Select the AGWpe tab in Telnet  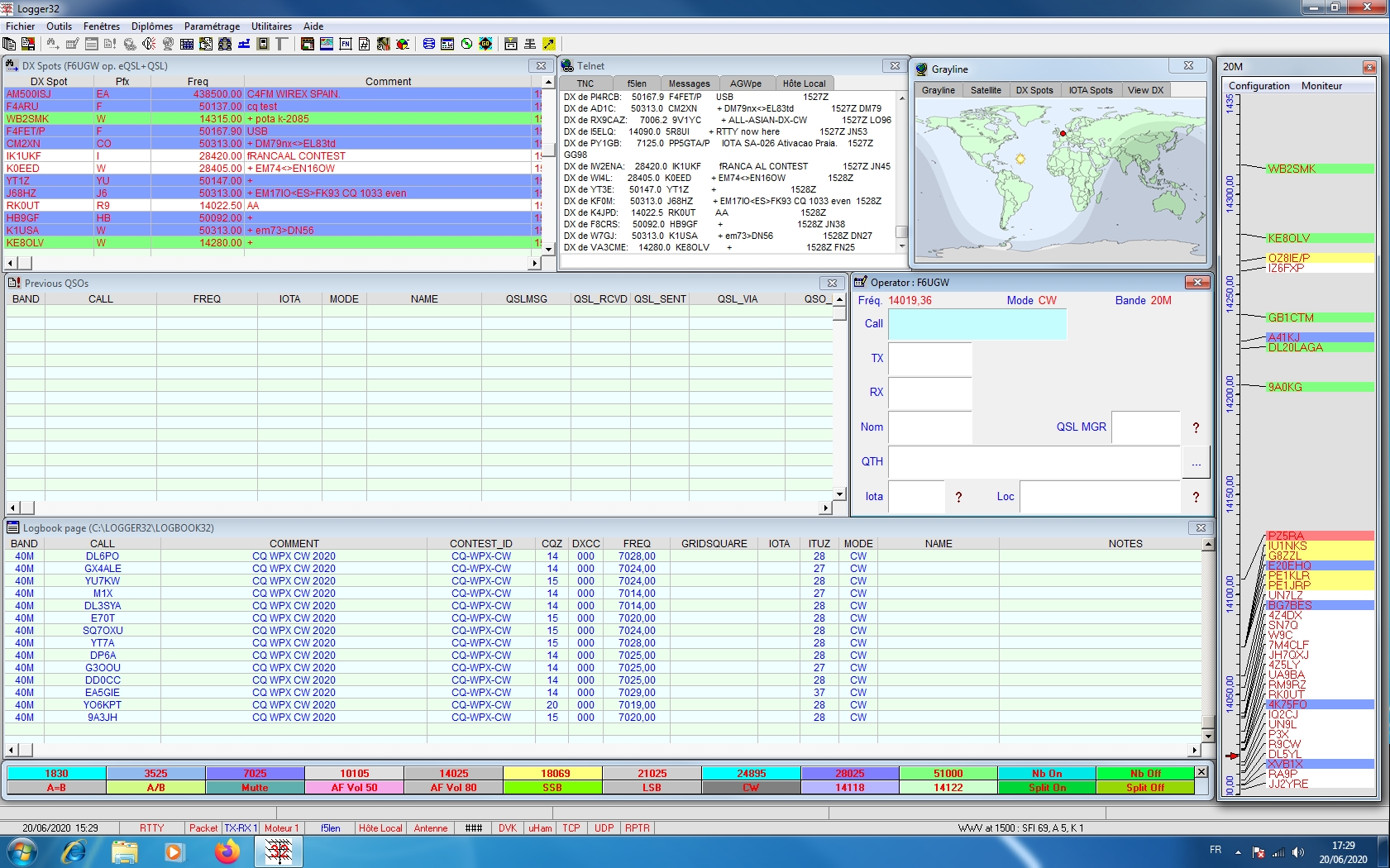pos(745,83)
